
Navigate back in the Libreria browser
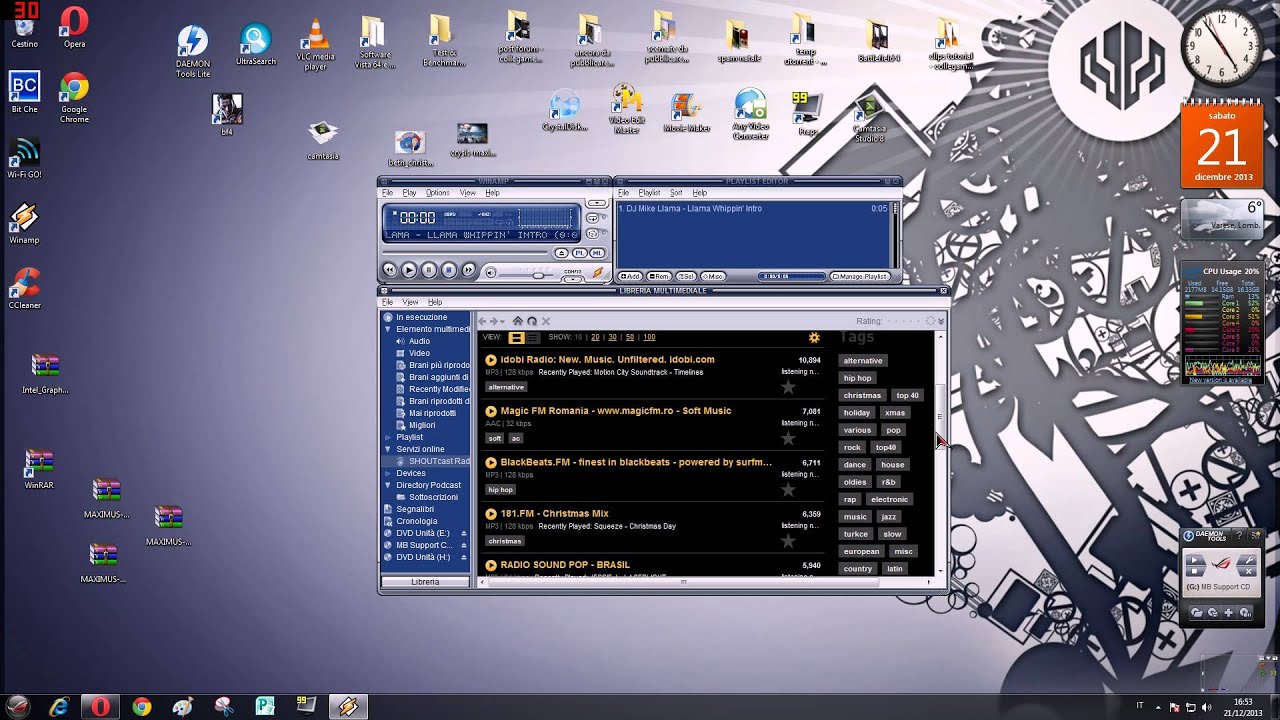tap(483, 321)
